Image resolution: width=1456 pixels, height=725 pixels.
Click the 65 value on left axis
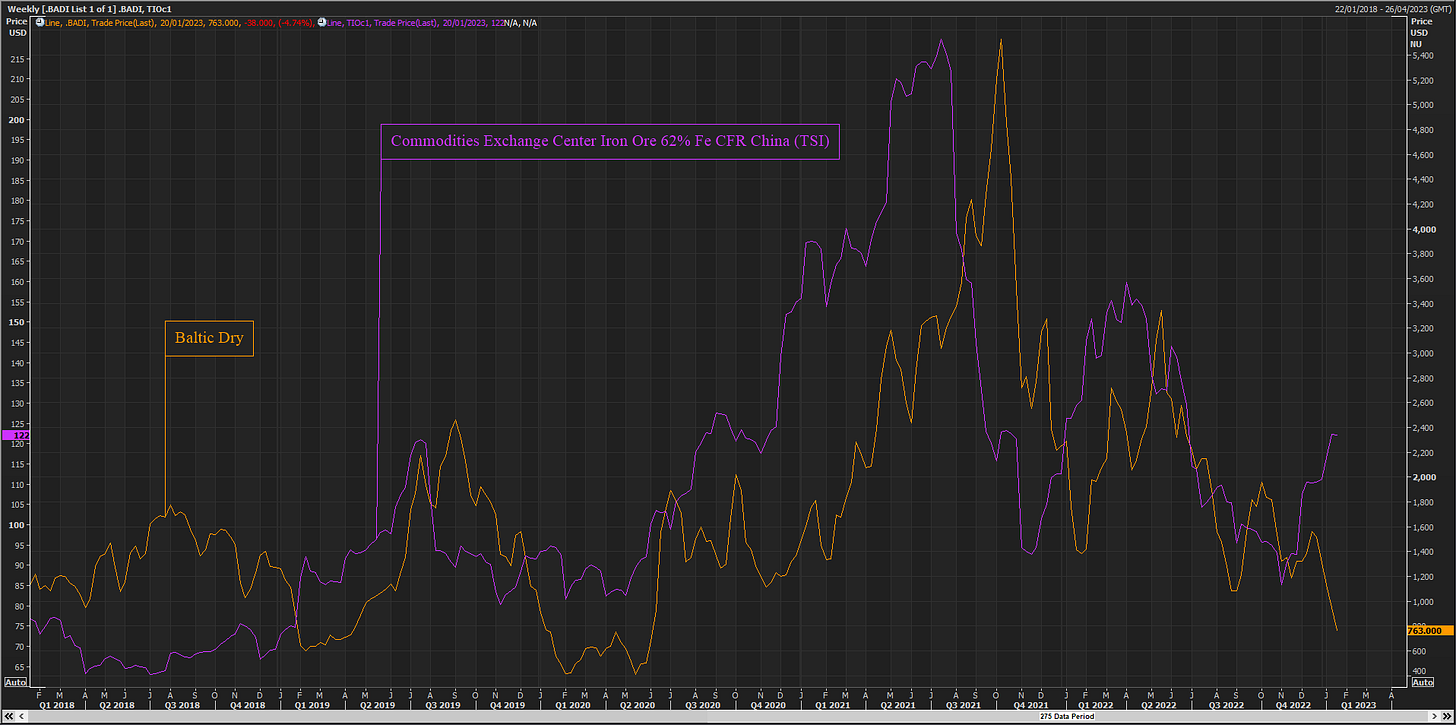(x=18, y=668)
